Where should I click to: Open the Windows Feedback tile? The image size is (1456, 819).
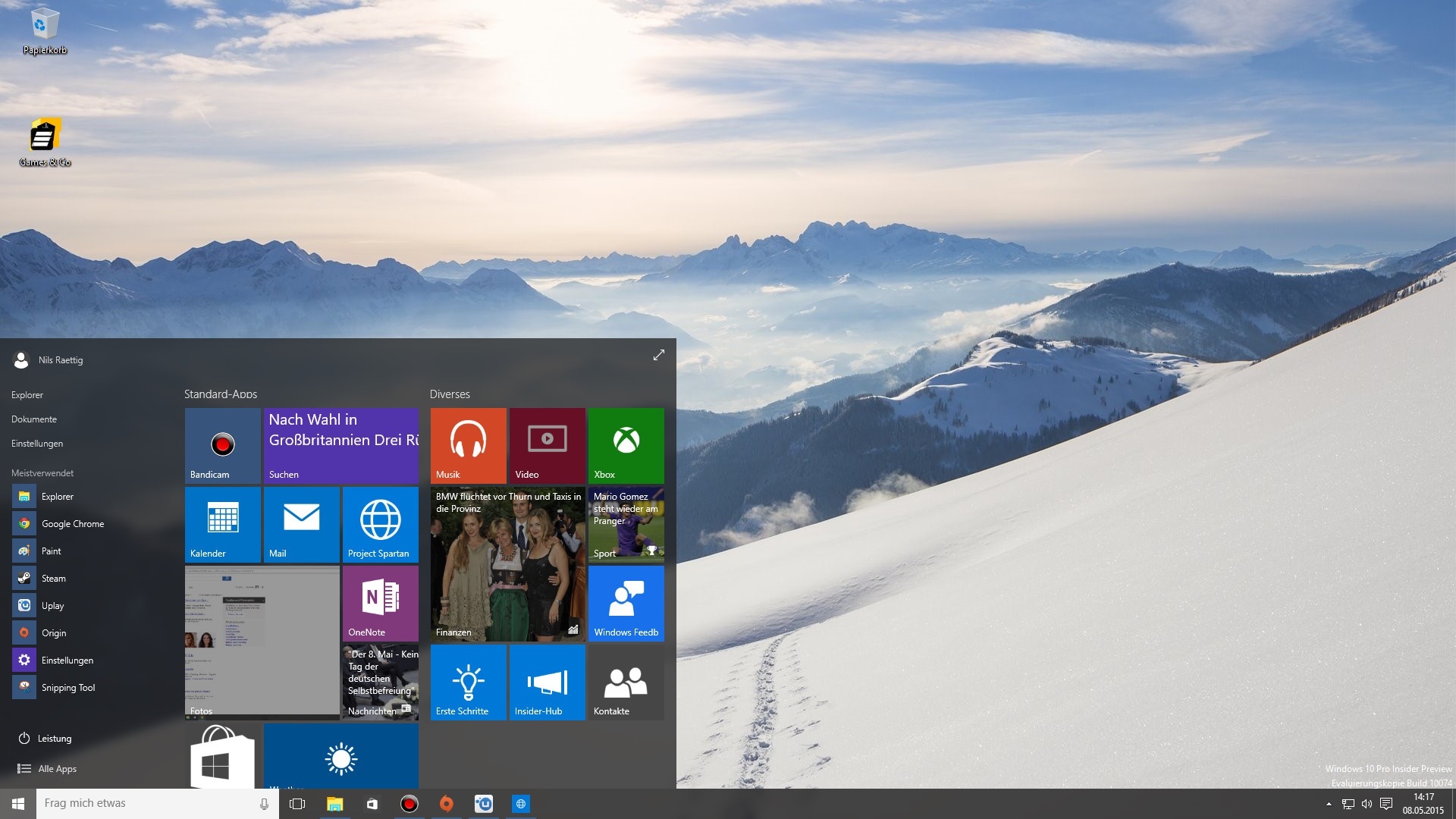[626, 604]
